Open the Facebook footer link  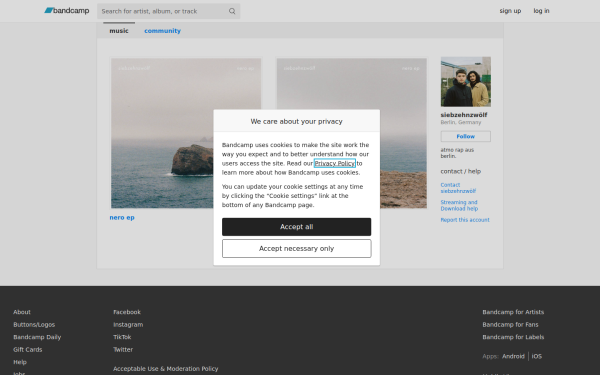click(127, 312)
